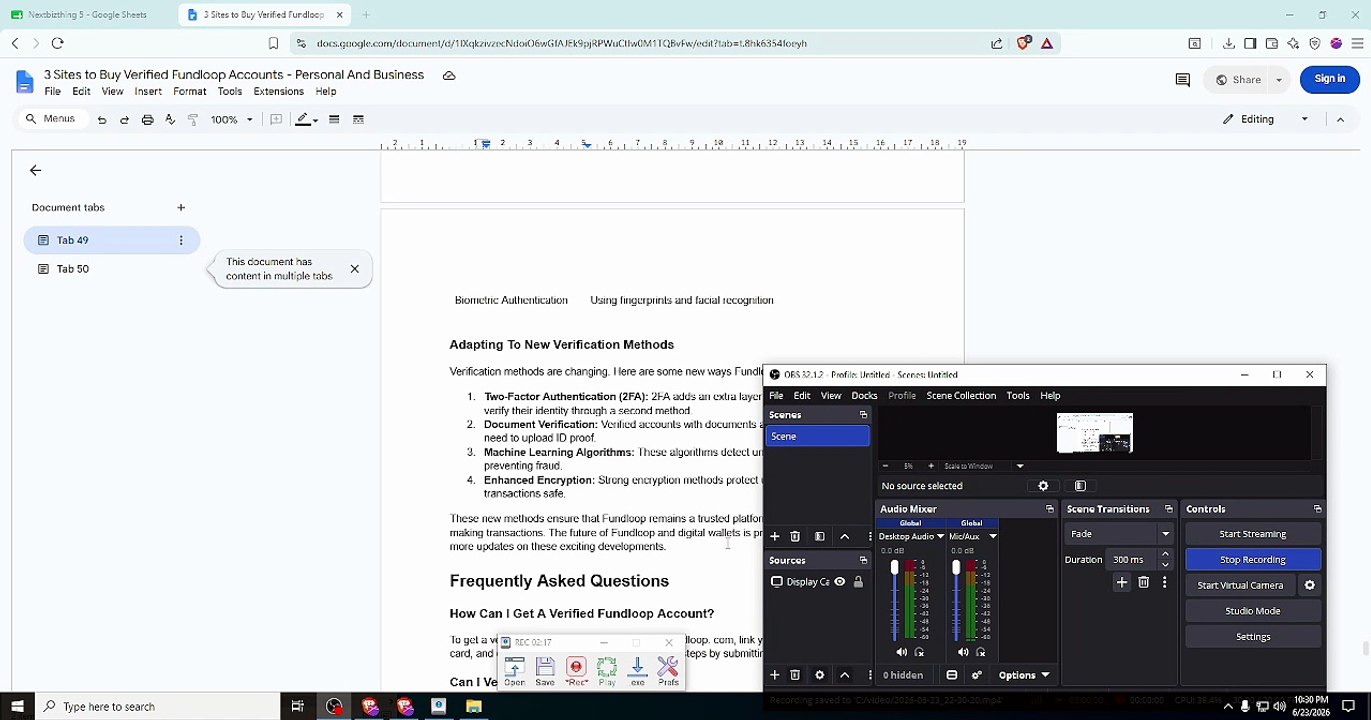1371x720 pixels.
Task: Redo the last action in Google Docs
Action: pos(124,120)
